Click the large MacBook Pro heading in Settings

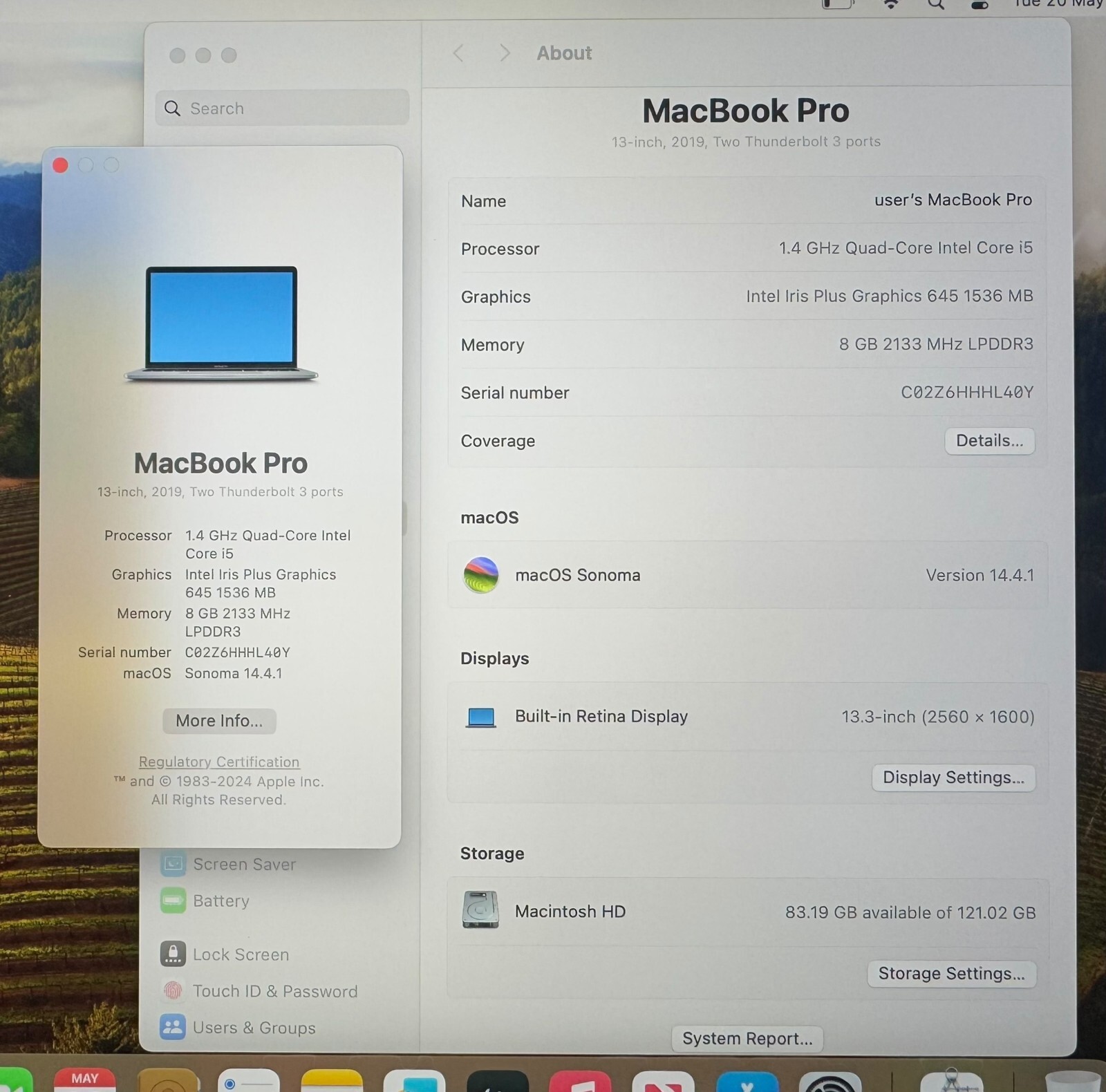coord(746,111)
